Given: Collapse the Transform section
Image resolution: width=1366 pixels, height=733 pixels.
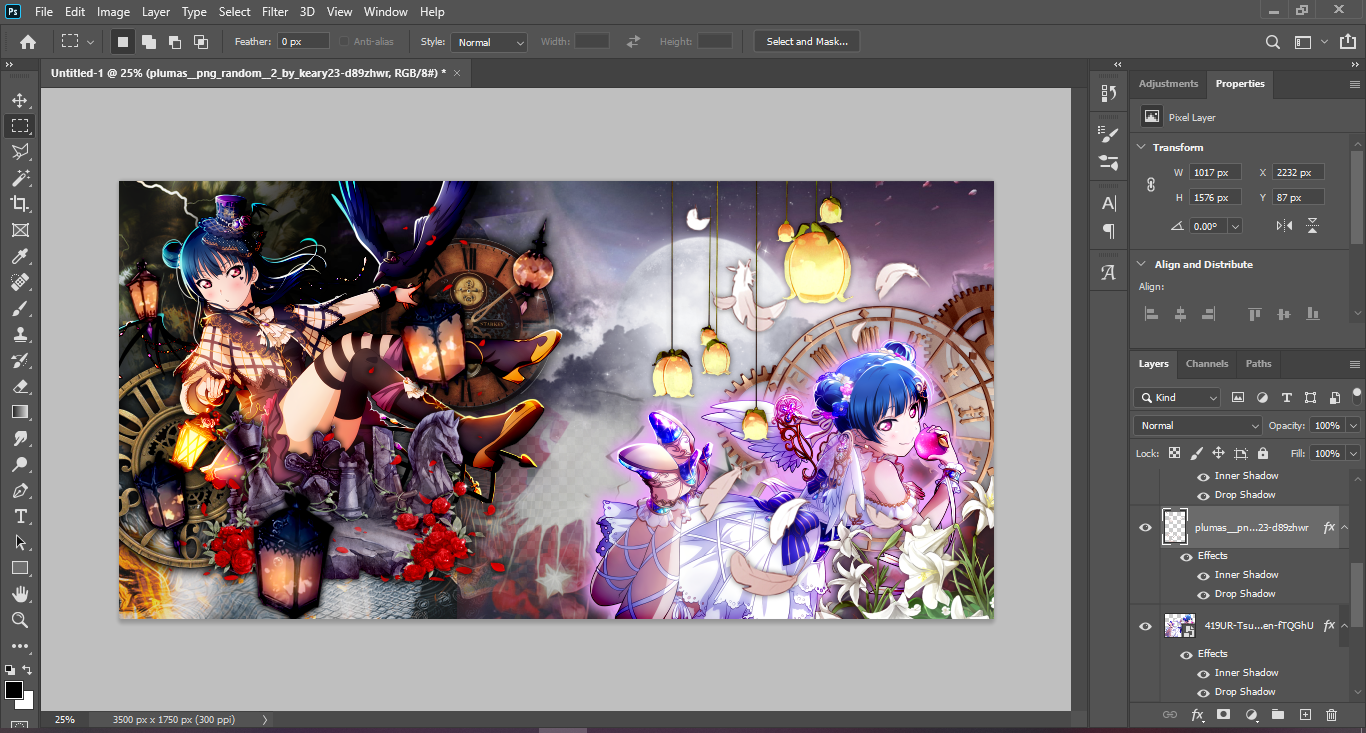Looking at the screenshot, I should click(1141, 147).
